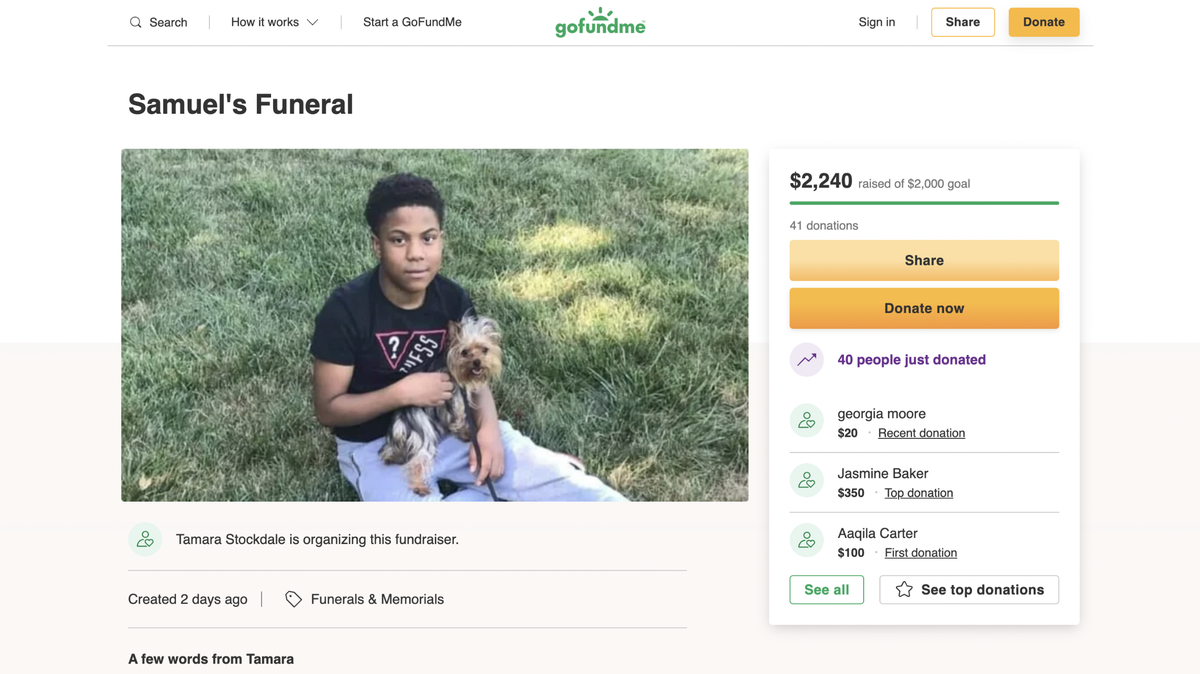
Task: Click Jasmine Baker's donor avatar icon
Action: 807,481
